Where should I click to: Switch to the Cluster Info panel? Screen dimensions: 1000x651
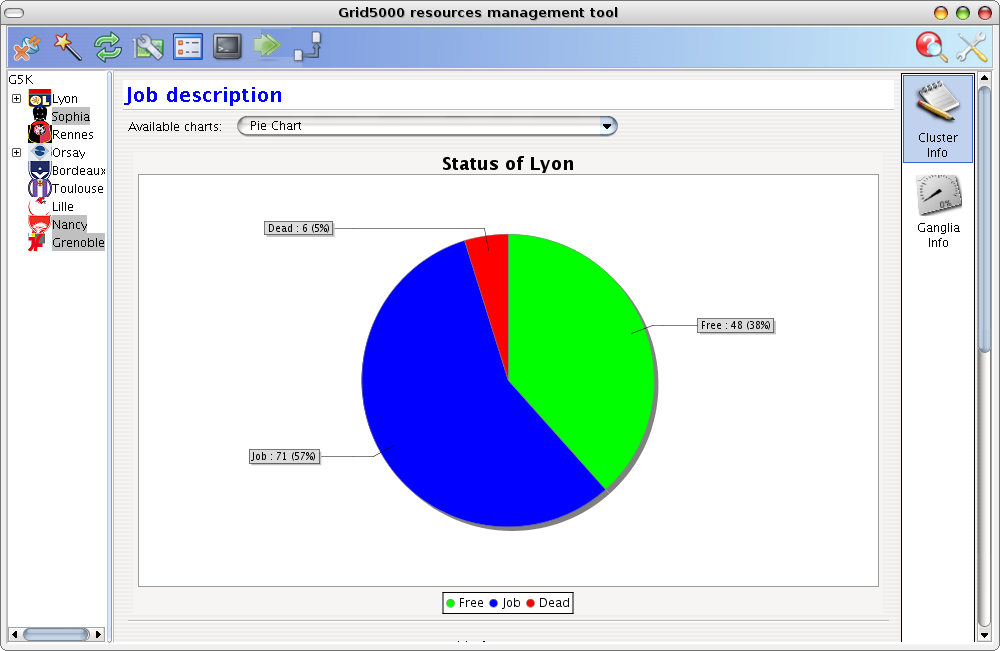coord(938,119)
